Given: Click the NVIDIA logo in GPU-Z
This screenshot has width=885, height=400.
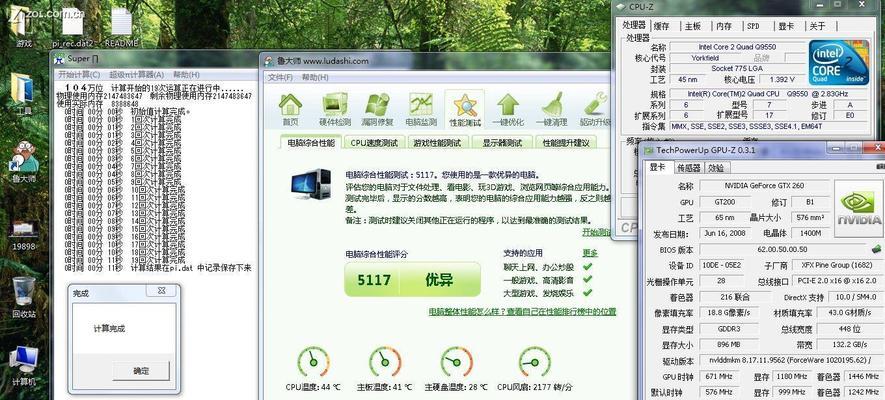Looking at the screenshot, I should pos(857,208).
